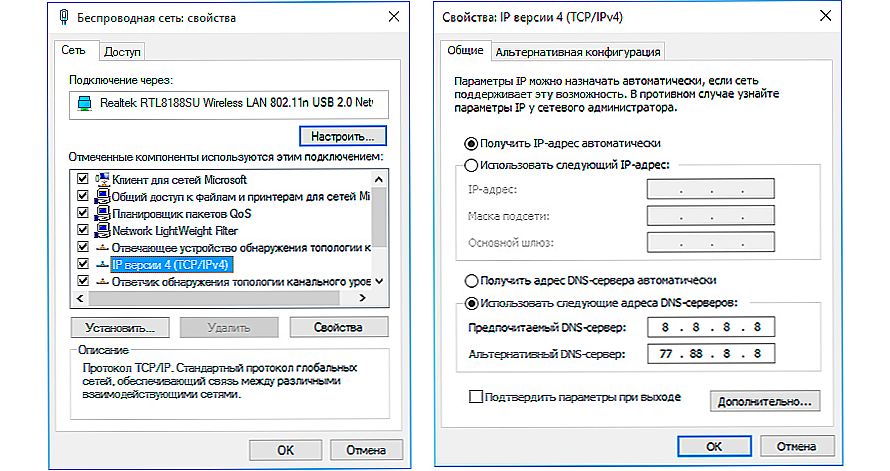Click the Realtek network adapter icon

(85, 103)
